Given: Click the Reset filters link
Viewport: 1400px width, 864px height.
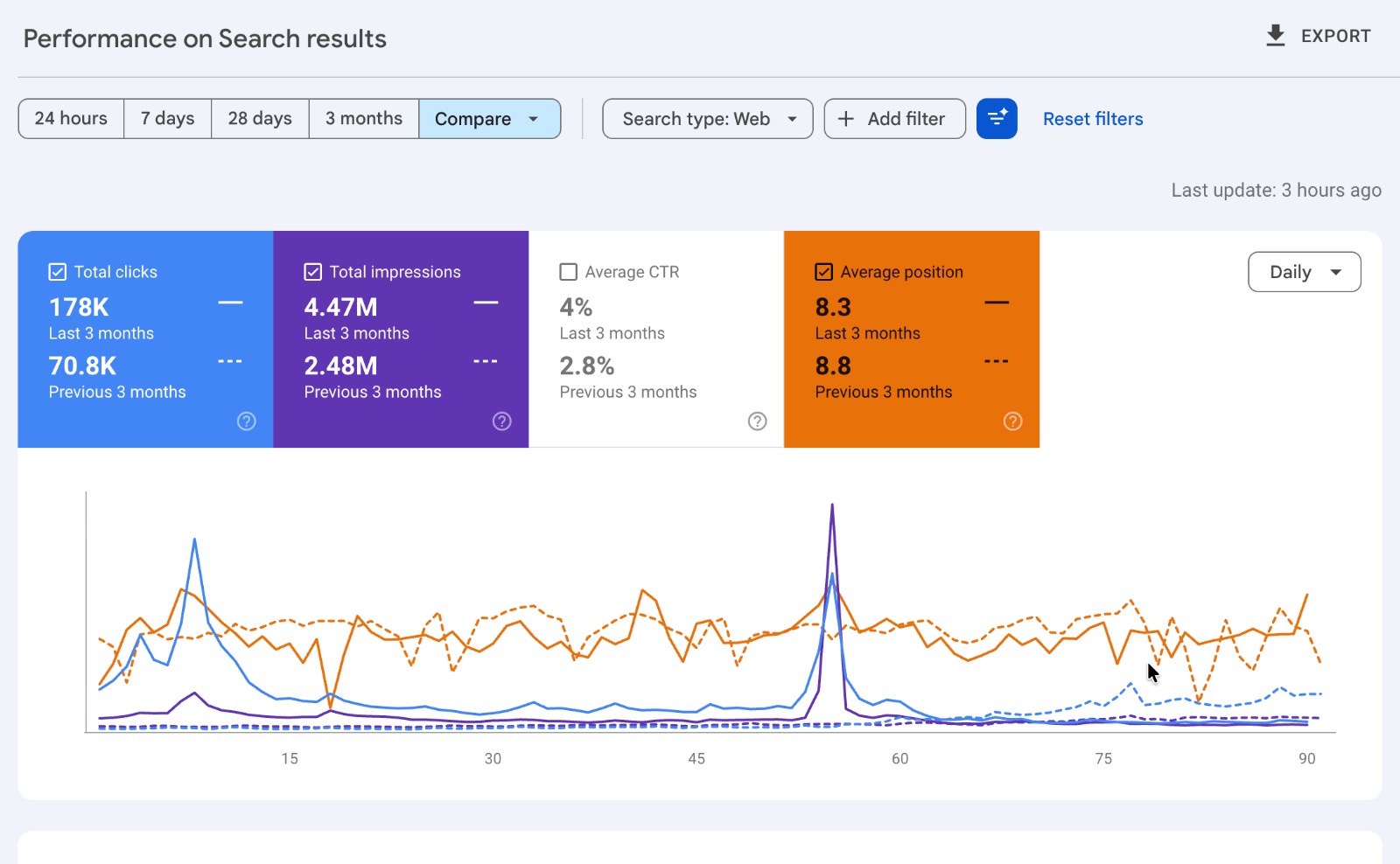Looking at the screenshot, I should click(x=1093, y=119).
